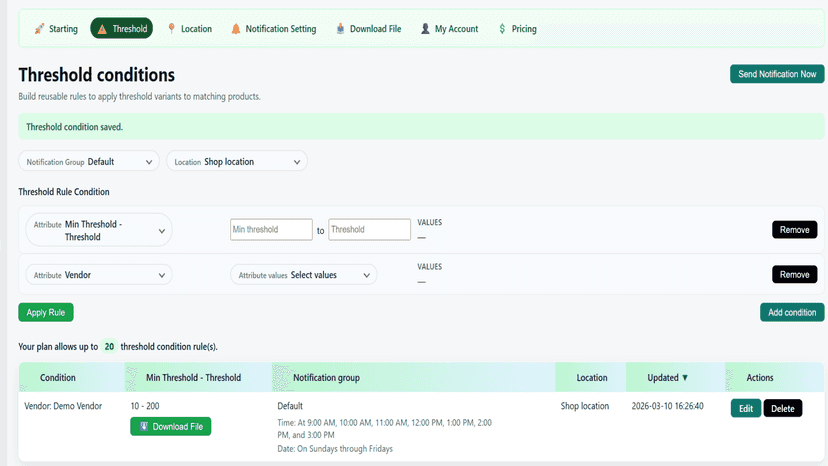The height and width of the screenshot is (466, 828).
Task: Click the rocket icon beside Starting
Action: point(39,29)
